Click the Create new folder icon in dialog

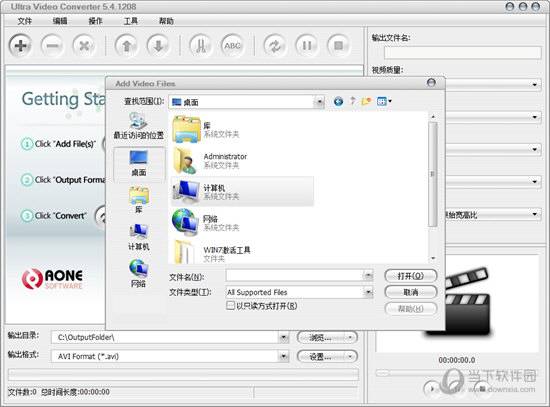tap(366, 101)
